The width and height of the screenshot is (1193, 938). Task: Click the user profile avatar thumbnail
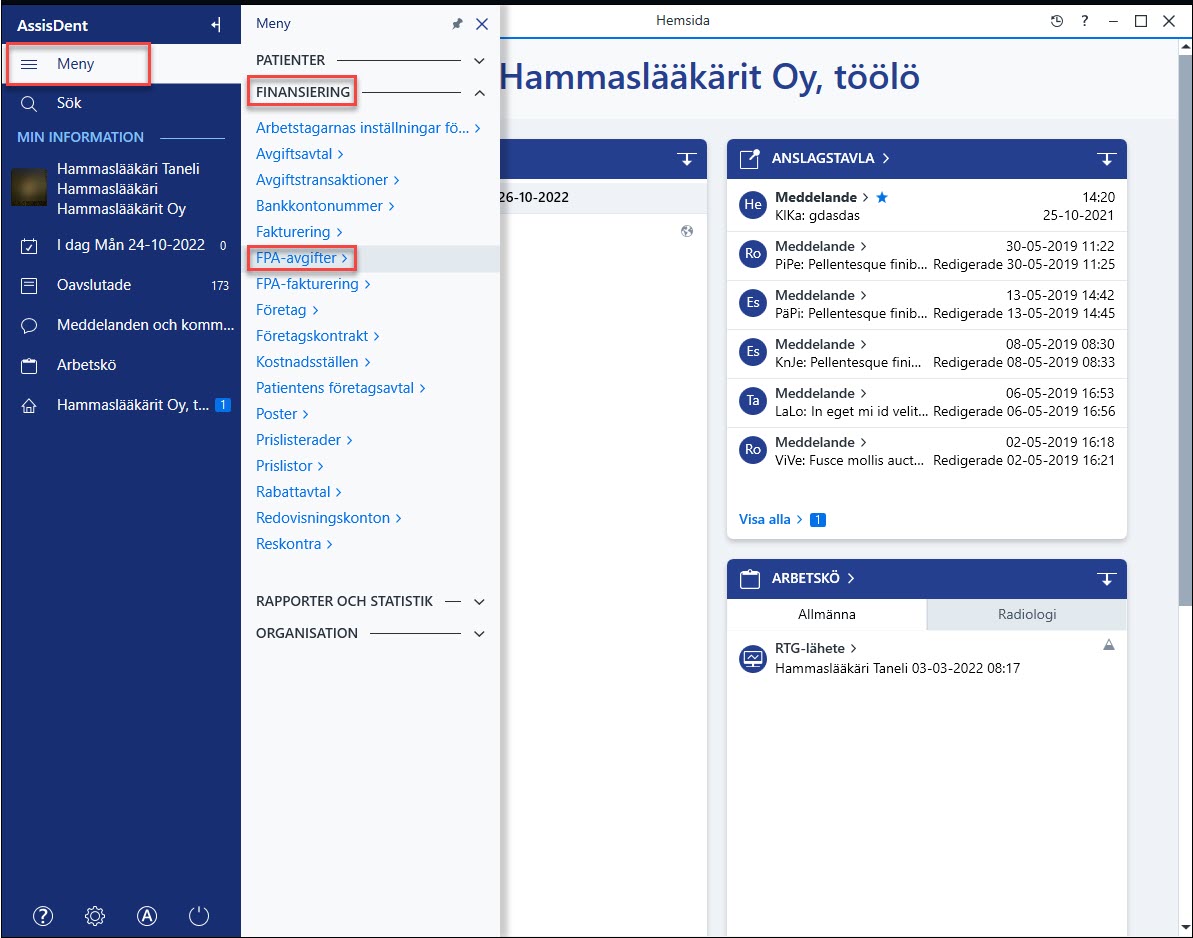(x=29, y=187)
